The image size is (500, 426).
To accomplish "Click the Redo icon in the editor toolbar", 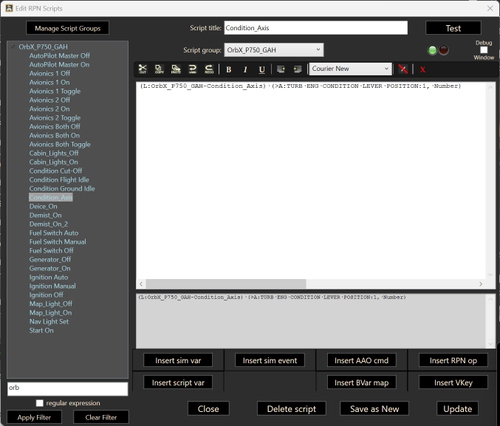I will pos(209,69).
